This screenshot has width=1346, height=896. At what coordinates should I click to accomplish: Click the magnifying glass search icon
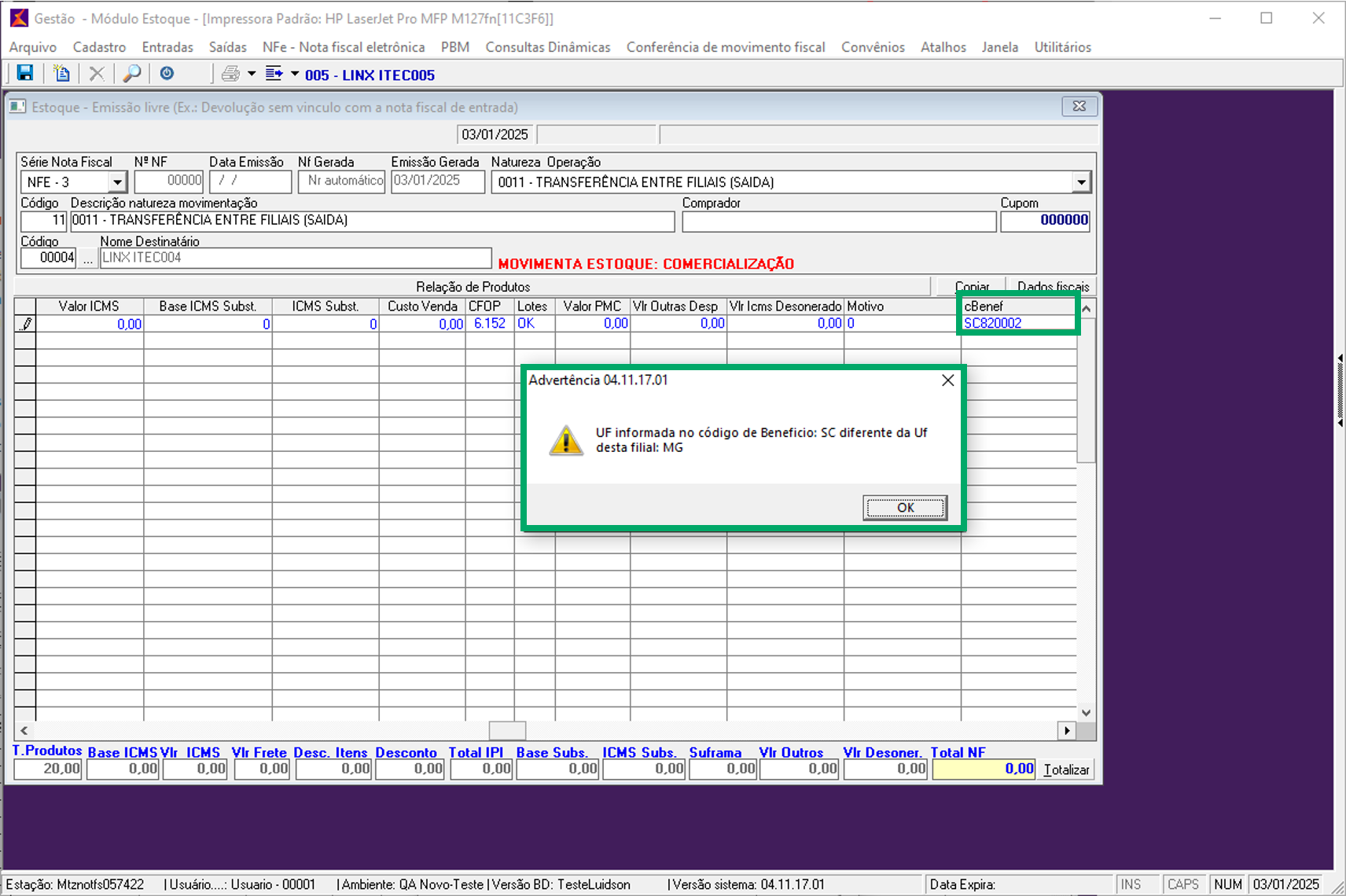click(132, 73)
